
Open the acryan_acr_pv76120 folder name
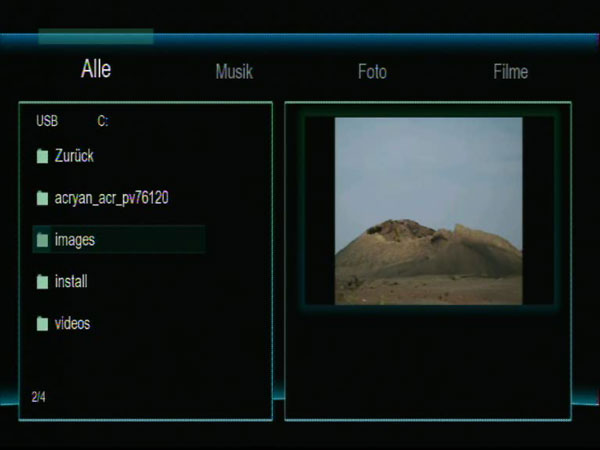click(x=111, y=198)
